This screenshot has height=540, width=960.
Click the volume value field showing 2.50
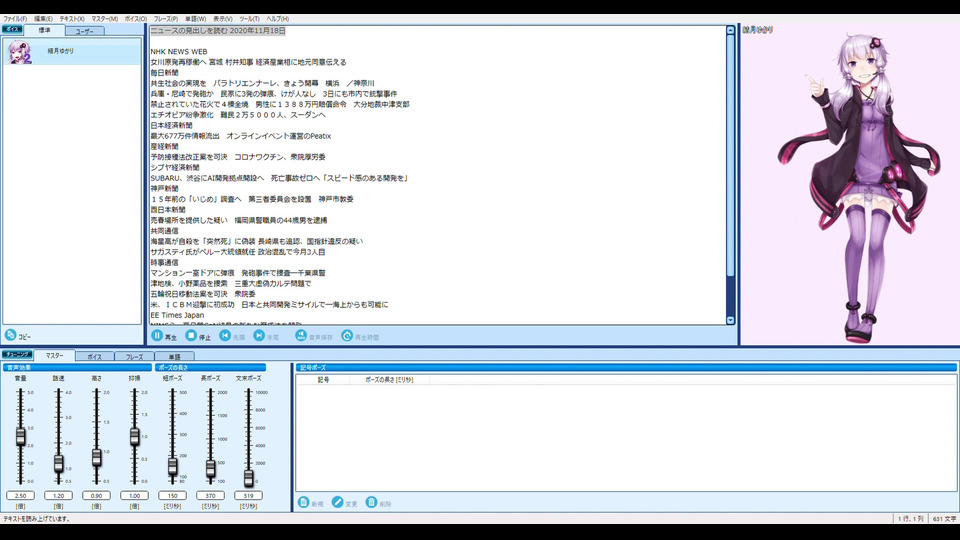click(21, 495)
